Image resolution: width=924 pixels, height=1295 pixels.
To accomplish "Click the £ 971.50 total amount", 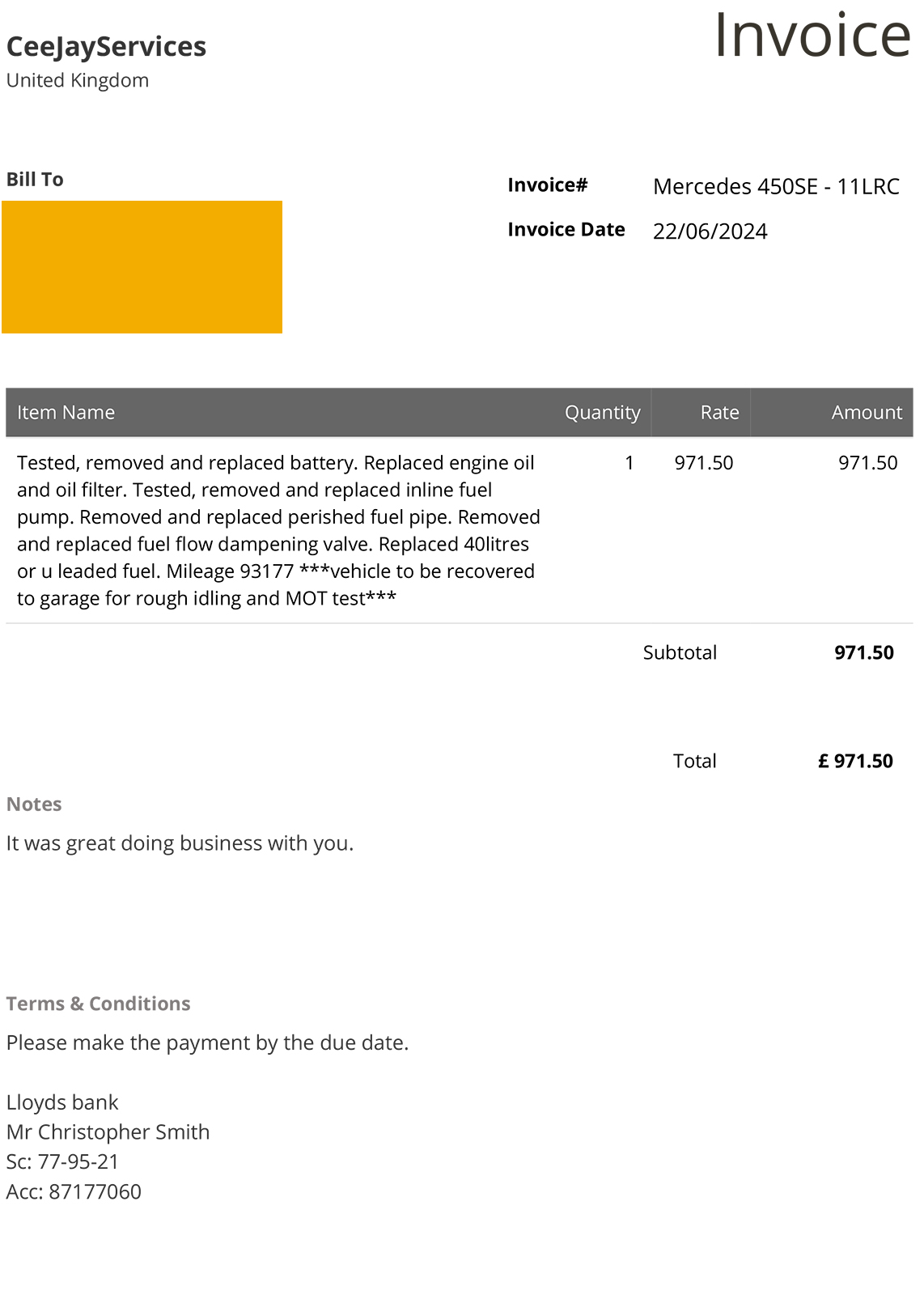I will pyautogui.click(x=855, y=761).
